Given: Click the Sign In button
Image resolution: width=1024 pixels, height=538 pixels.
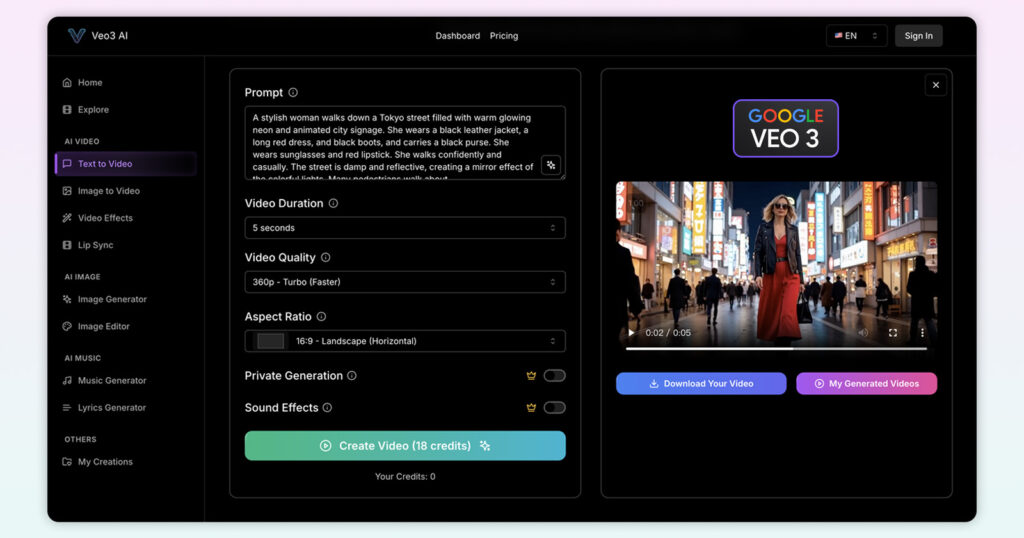Looking at the screenshot, I should [x=918, y=36].
